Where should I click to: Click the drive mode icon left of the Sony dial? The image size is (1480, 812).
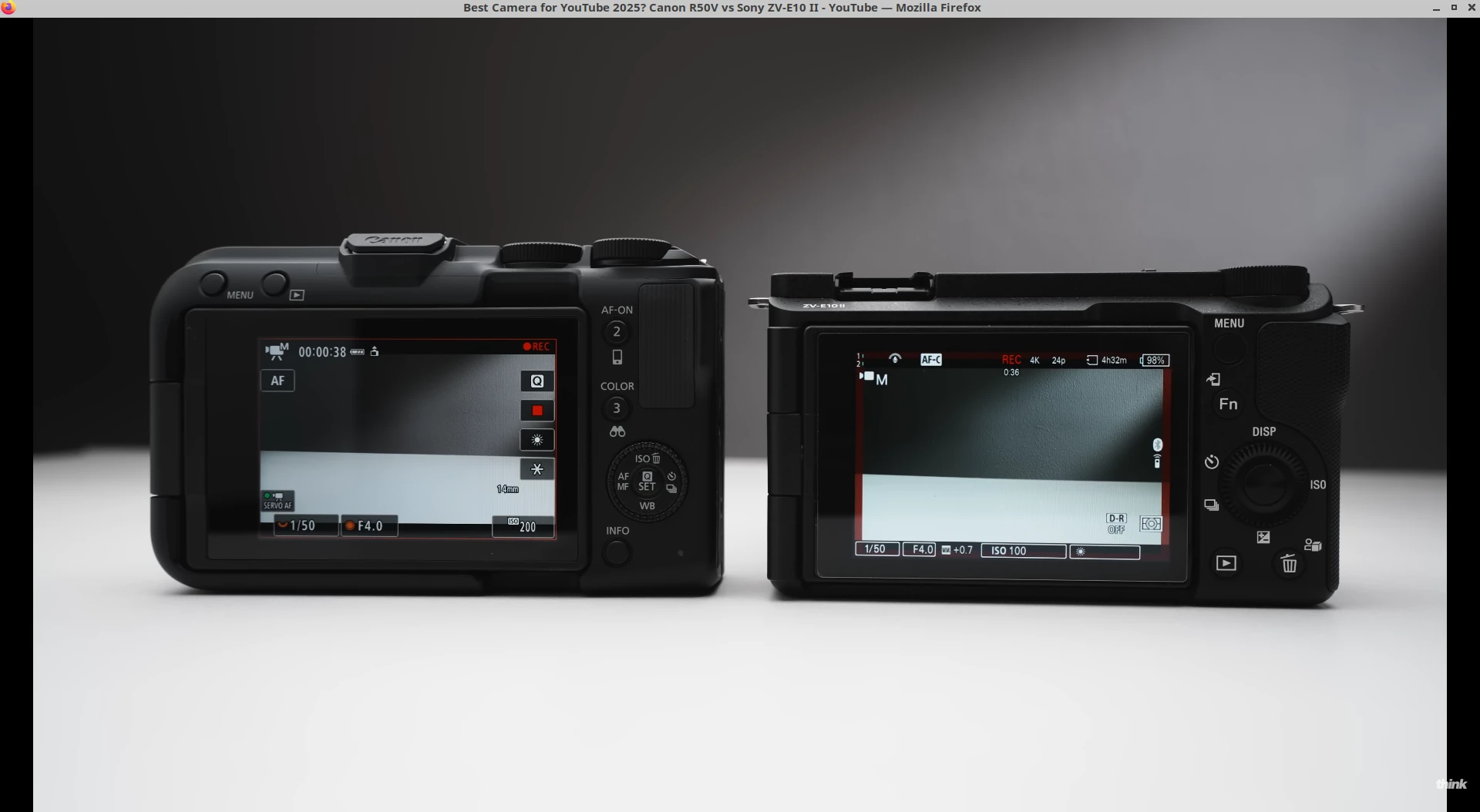click(x=1212, y=505)
